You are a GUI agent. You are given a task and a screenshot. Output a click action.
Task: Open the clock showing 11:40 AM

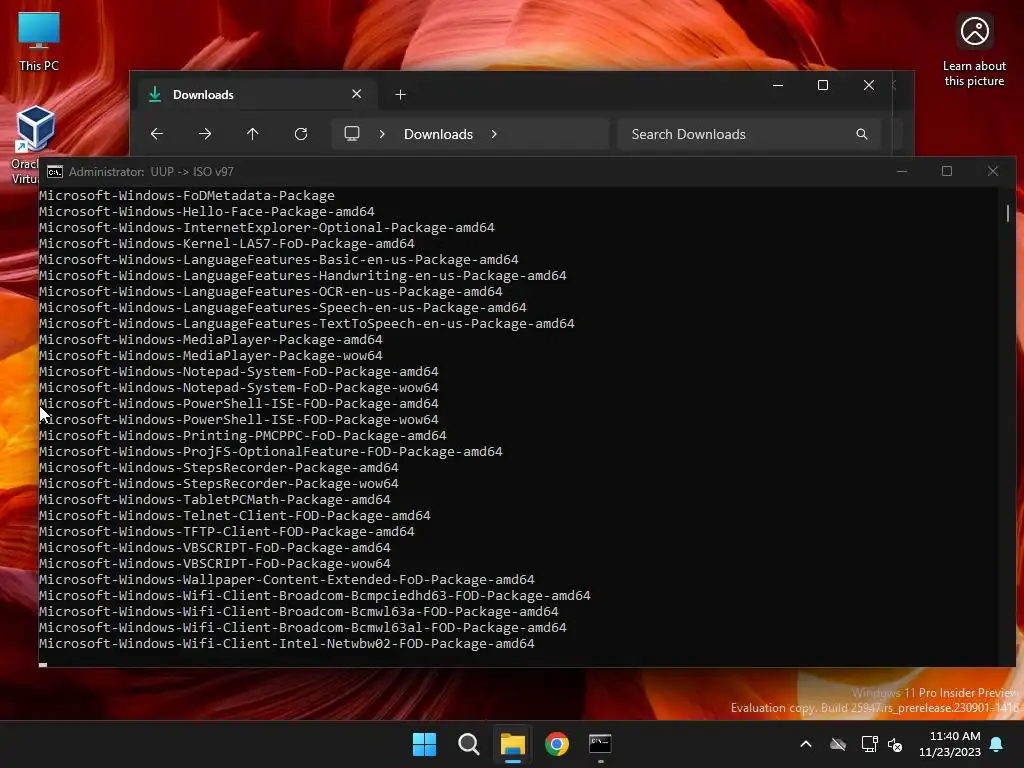point(950,744)
